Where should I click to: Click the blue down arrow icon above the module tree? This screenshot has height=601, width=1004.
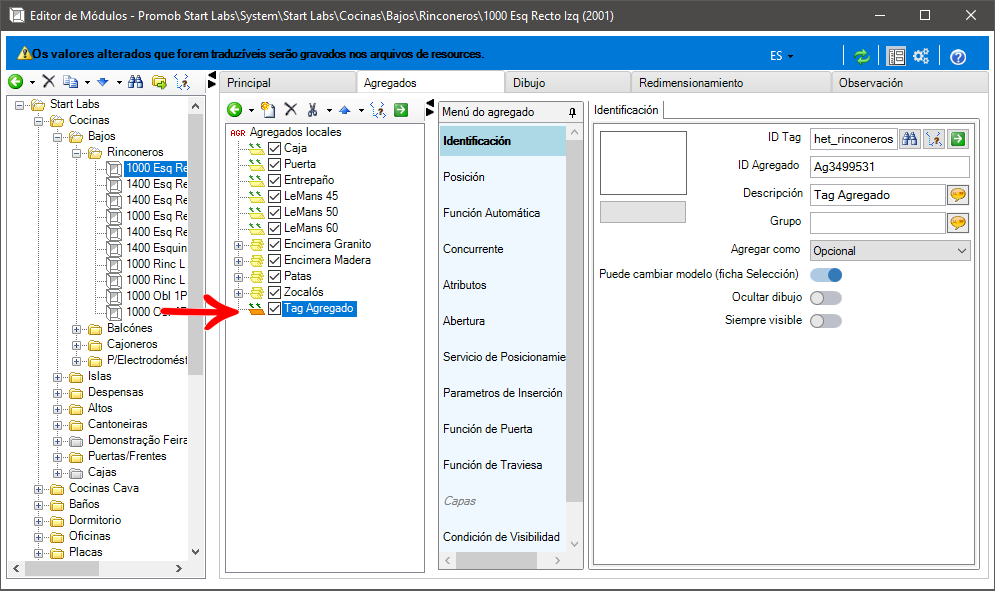click(102, 82)
